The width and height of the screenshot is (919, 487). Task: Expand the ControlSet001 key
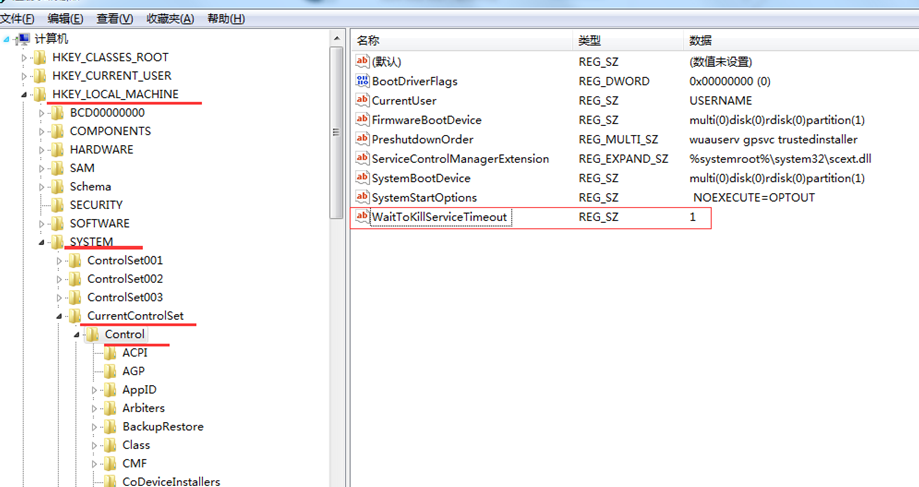(x=60, y=261)
